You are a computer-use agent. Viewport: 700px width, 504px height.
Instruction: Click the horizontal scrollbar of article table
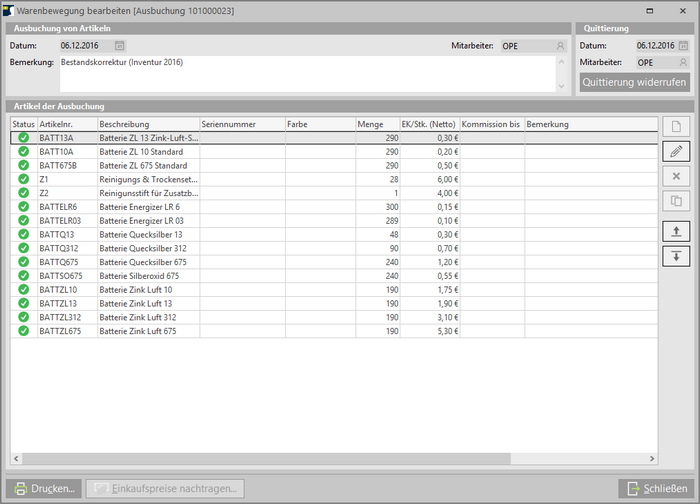pyautogui.click(x=334, y=460)
